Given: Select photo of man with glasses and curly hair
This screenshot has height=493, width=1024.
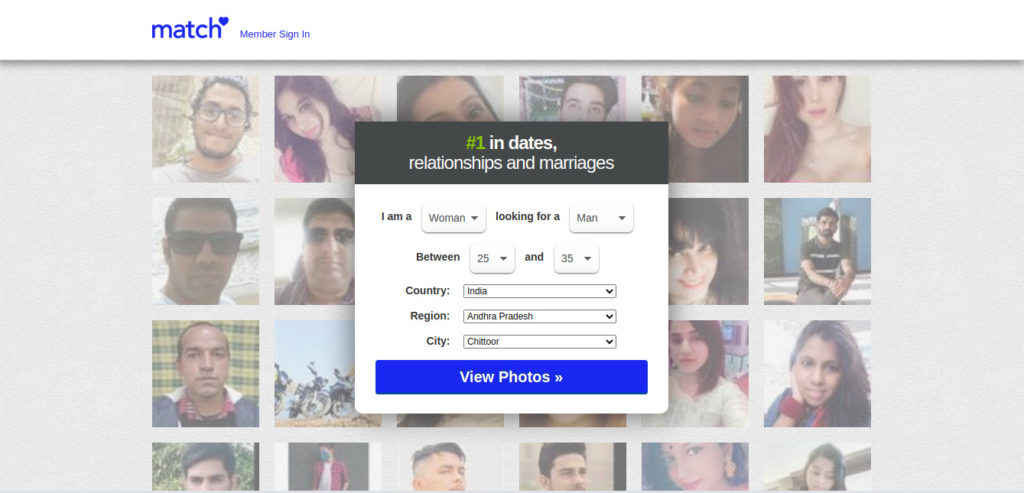Looking at the screenshot, I should pyautogui.click(x=206, y=129).
